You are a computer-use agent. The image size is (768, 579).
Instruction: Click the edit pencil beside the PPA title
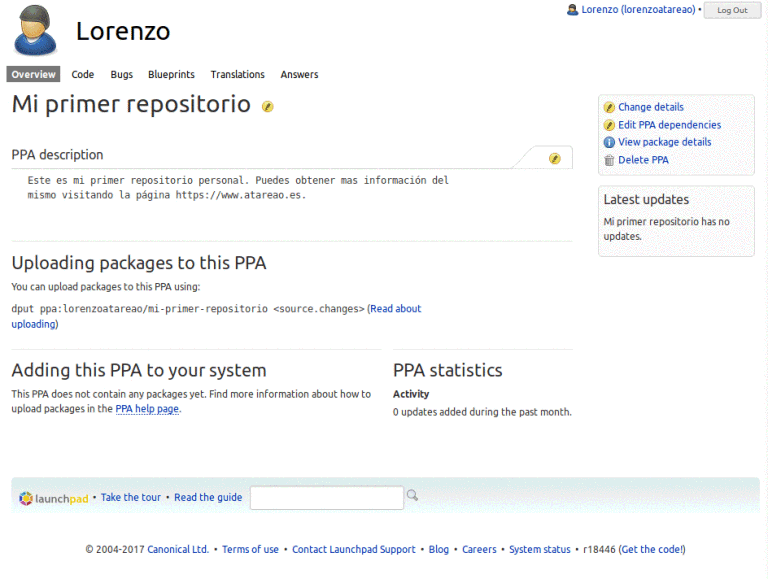click(x=267, y=106)
